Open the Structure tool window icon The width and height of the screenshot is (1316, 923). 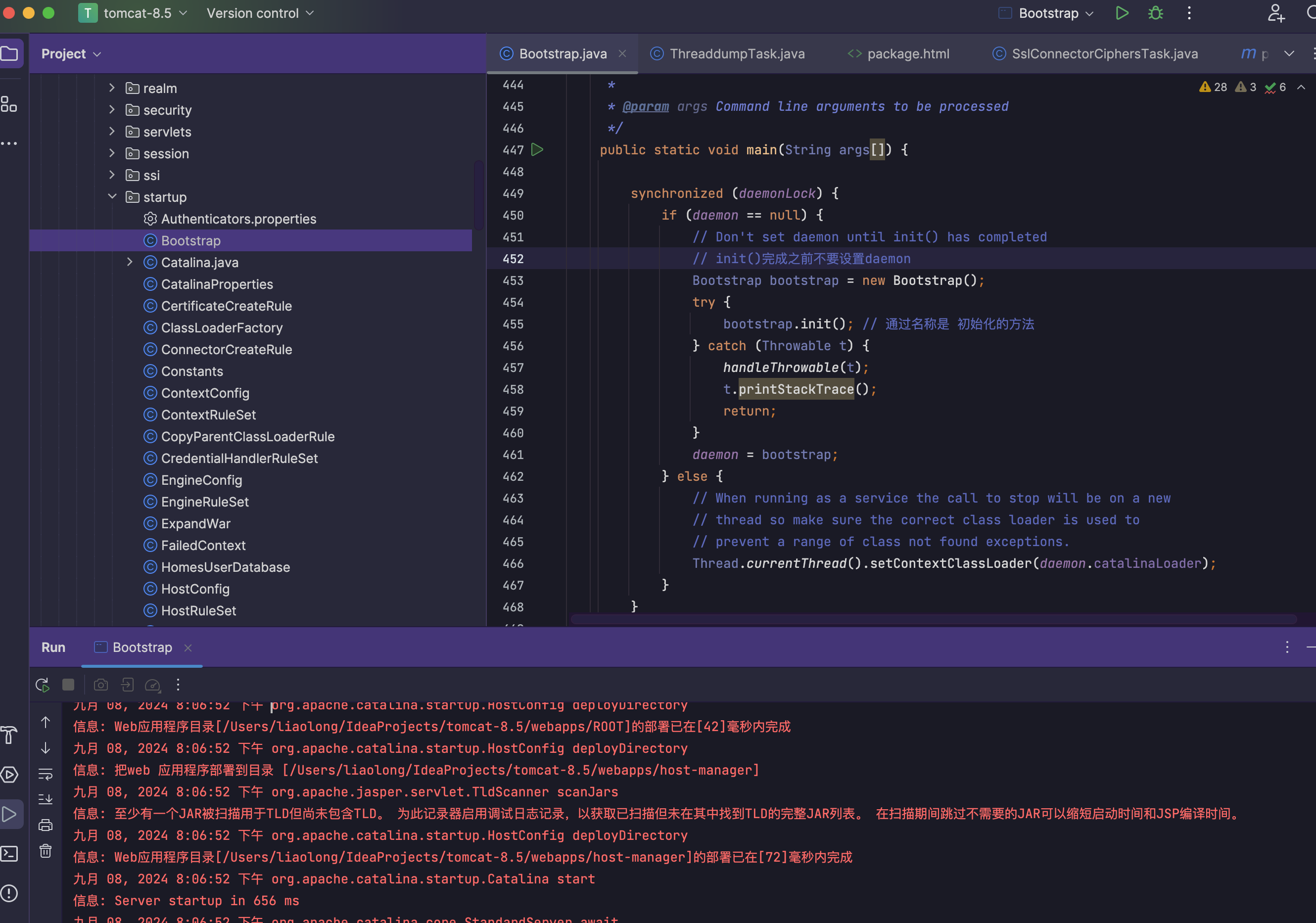click(9, 104)
